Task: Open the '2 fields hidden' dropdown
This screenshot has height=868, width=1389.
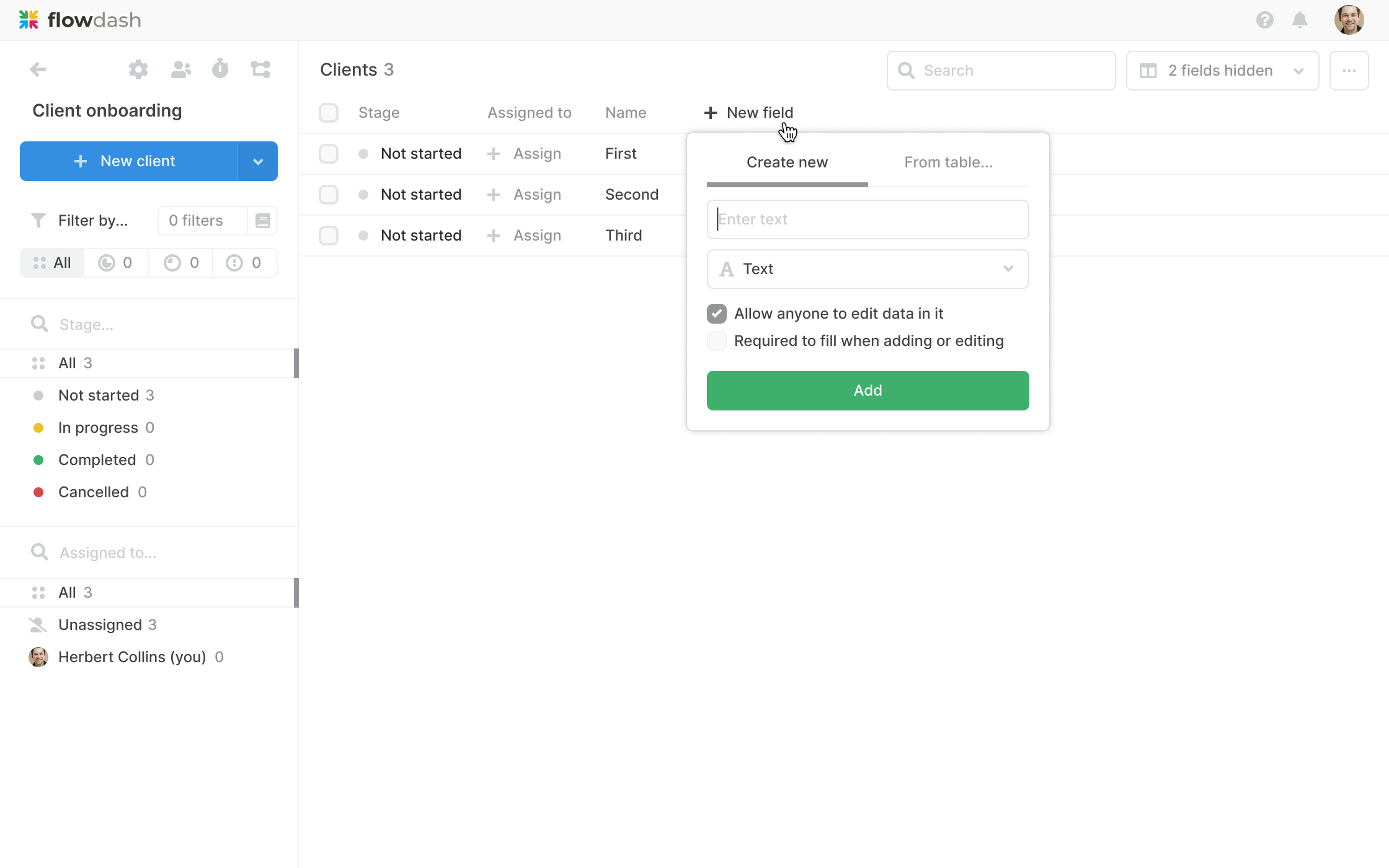Action: 1222,71
